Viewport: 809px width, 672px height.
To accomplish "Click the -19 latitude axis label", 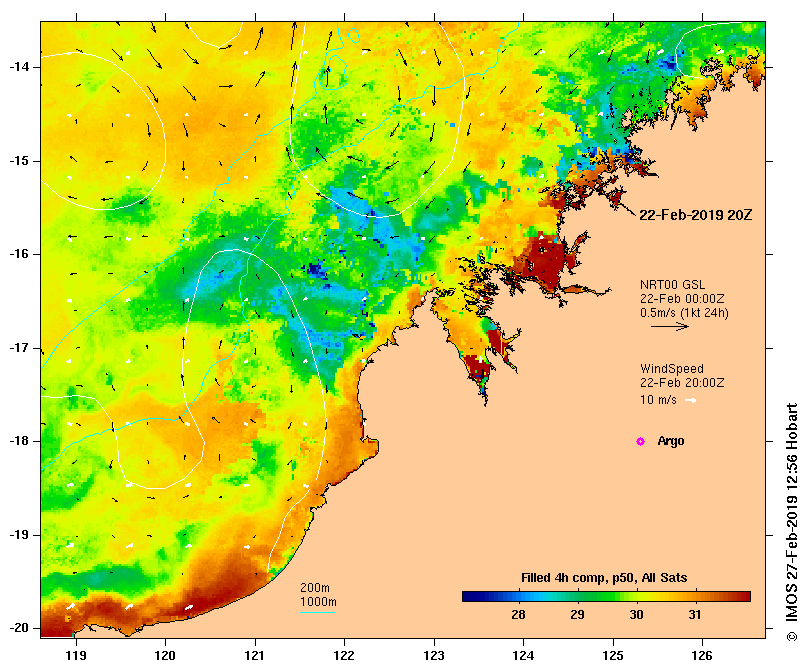I will [x=19, y=535].
